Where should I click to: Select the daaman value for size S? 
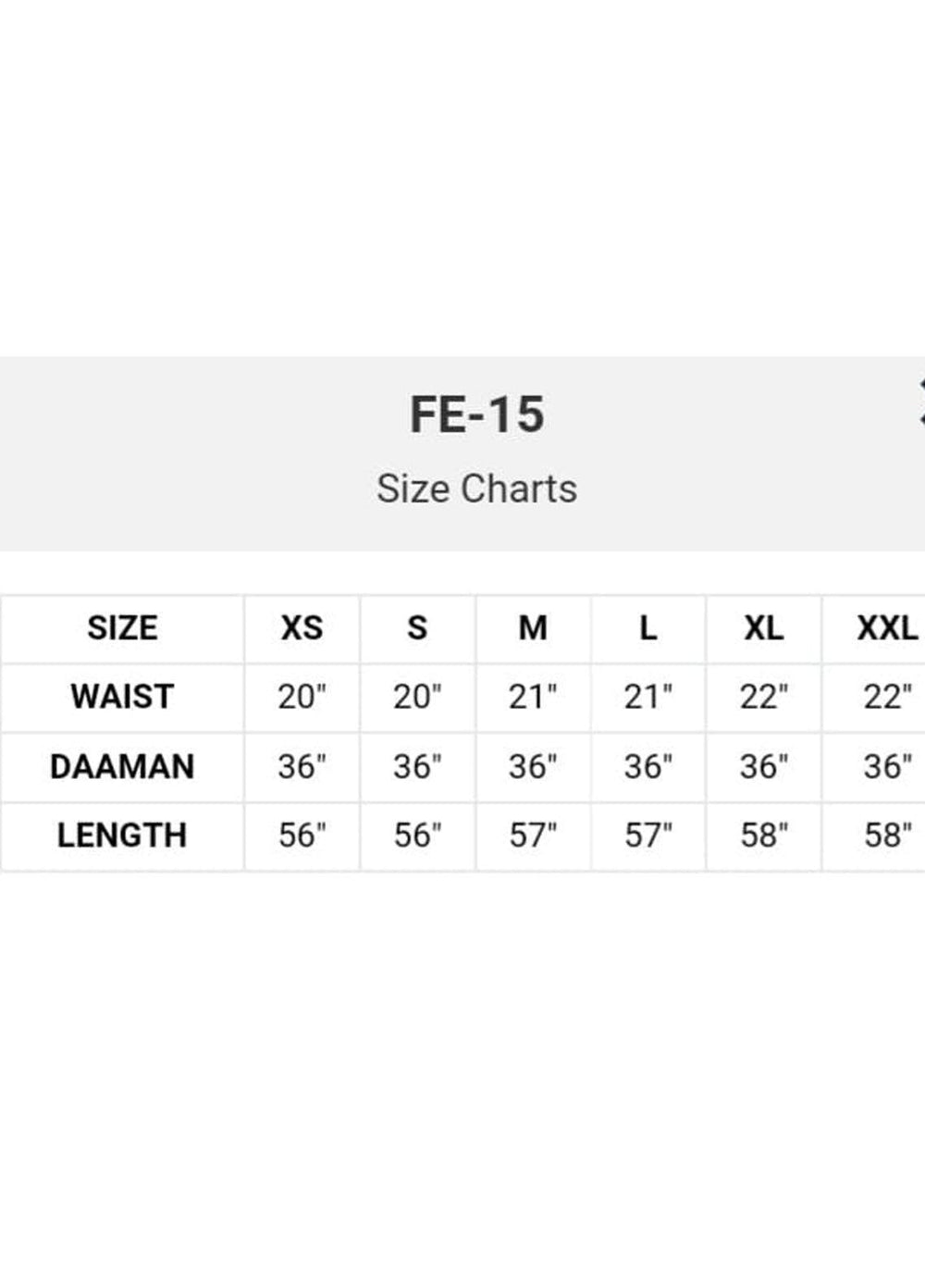(417, 766)
